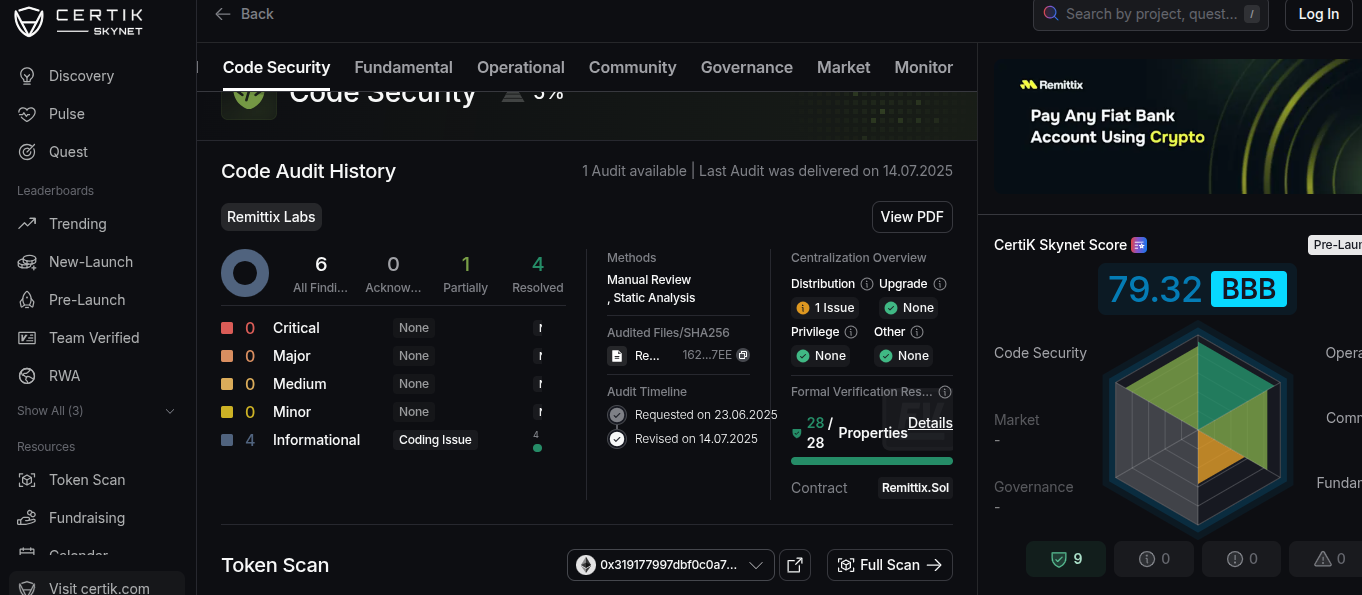Open the CertiK Skynet logo
1362x595 pixels.
pyautogui.click(x=79, y=21)
